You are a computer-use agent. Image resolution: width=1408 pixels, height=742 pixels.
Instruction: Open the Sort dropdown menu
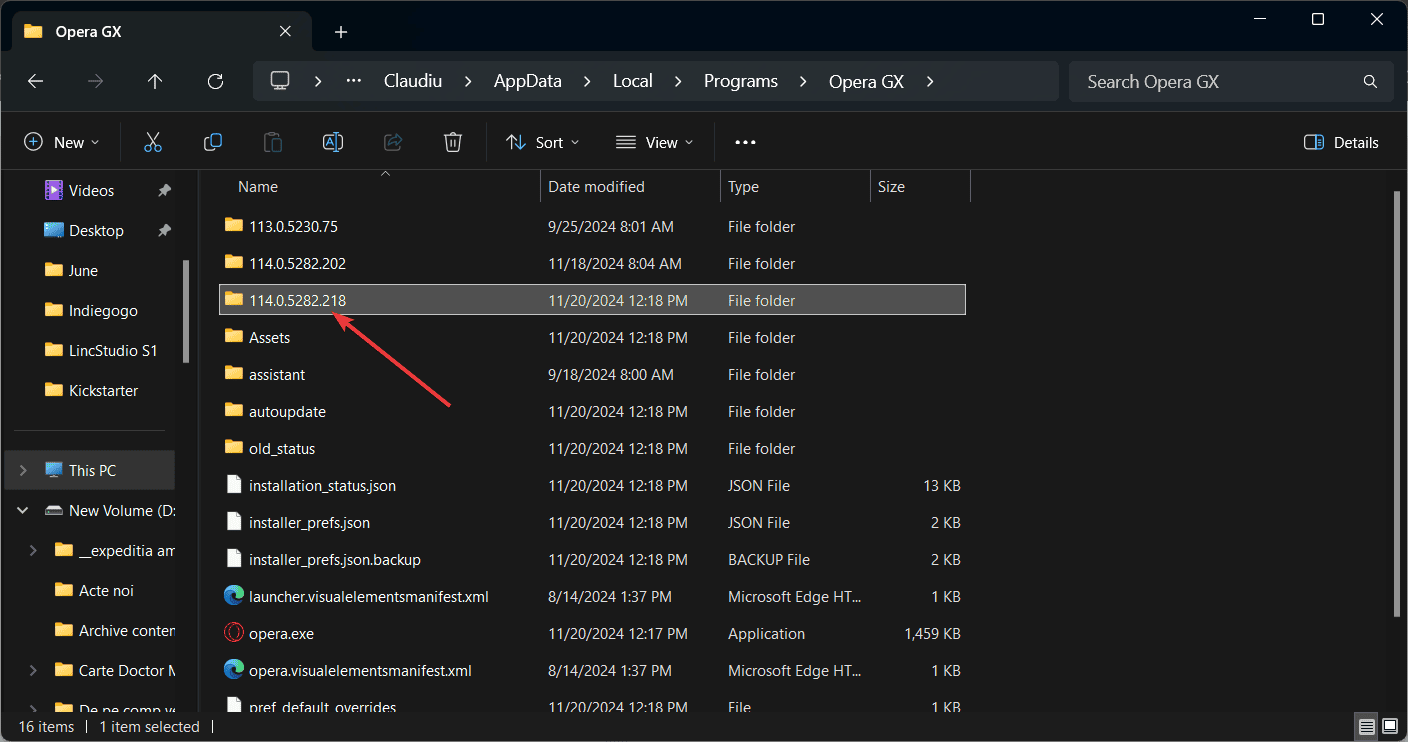pyautogui.click(x=543, y=142)
